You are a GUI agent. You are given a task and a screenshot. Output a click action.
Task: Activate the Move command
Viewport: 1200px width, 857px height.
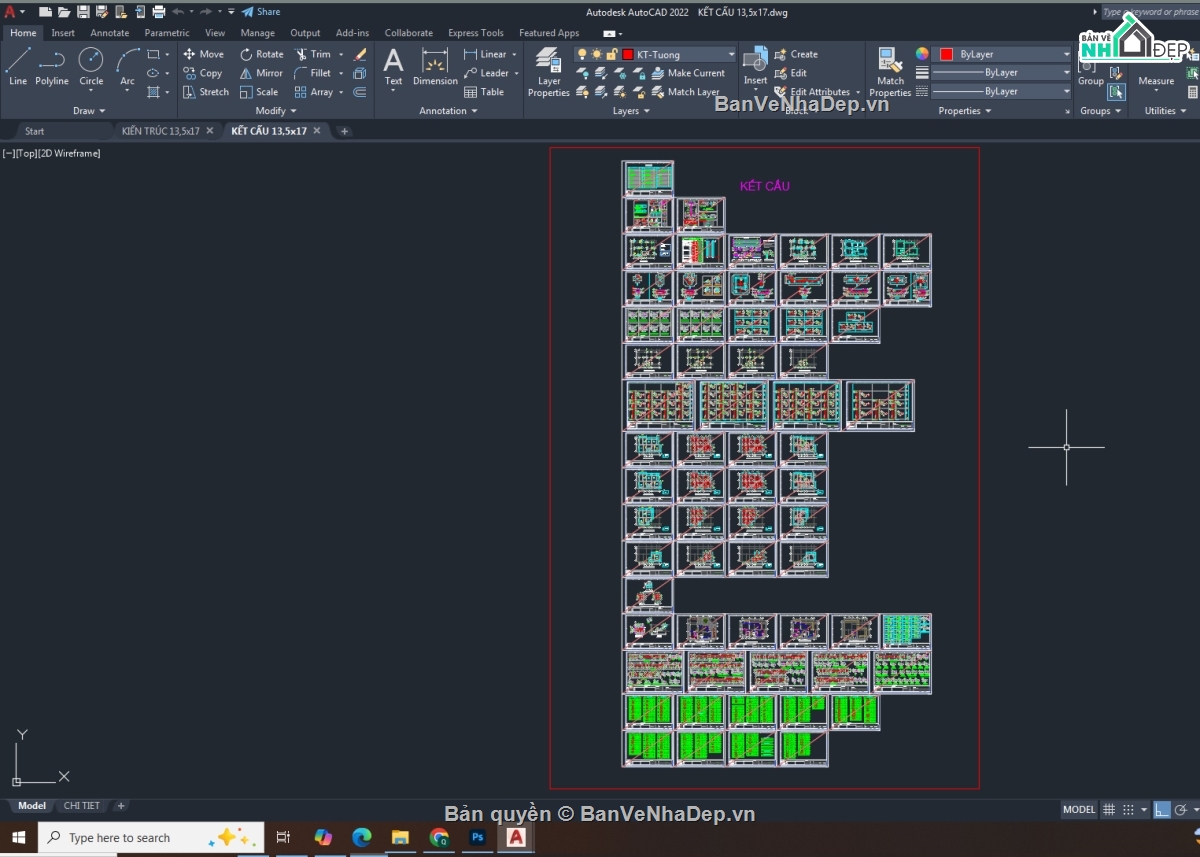coord(203,54)
